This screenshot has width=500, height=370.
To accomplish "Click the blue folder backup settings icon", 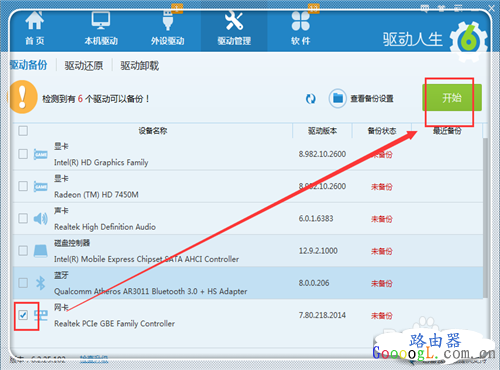I will pyautogui.click(x=338, y=98).
